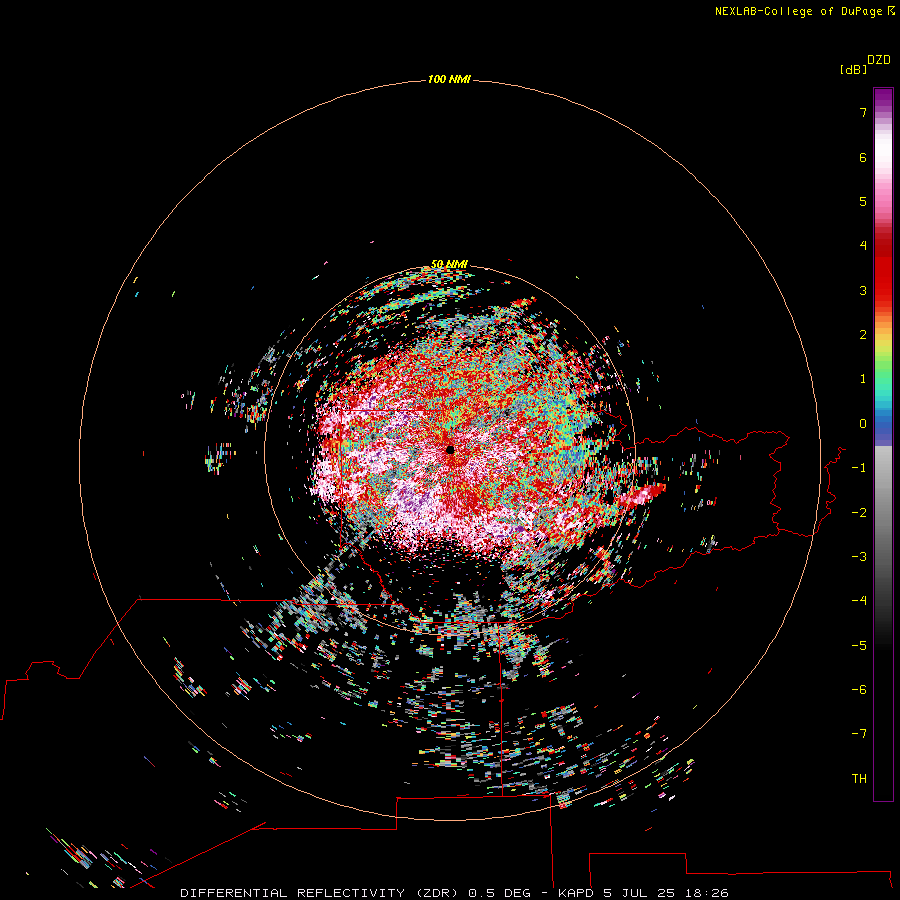Image resolution: width=900 pixels, height=900 pixels.
Task: Click the (ZDR) text in the caption
Action: (437, 893)
